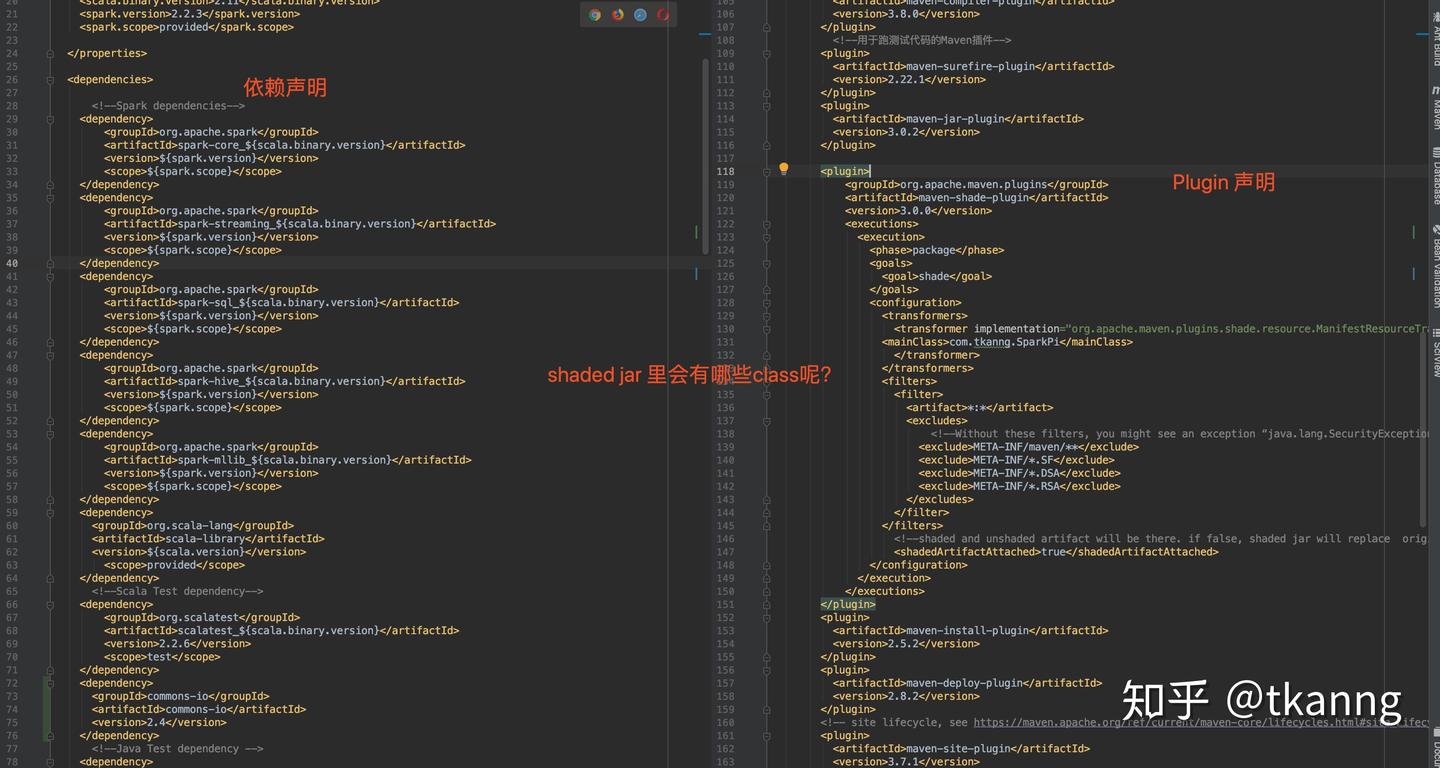
Task: Collapse the executions element fold
Action: click(766, 224)
